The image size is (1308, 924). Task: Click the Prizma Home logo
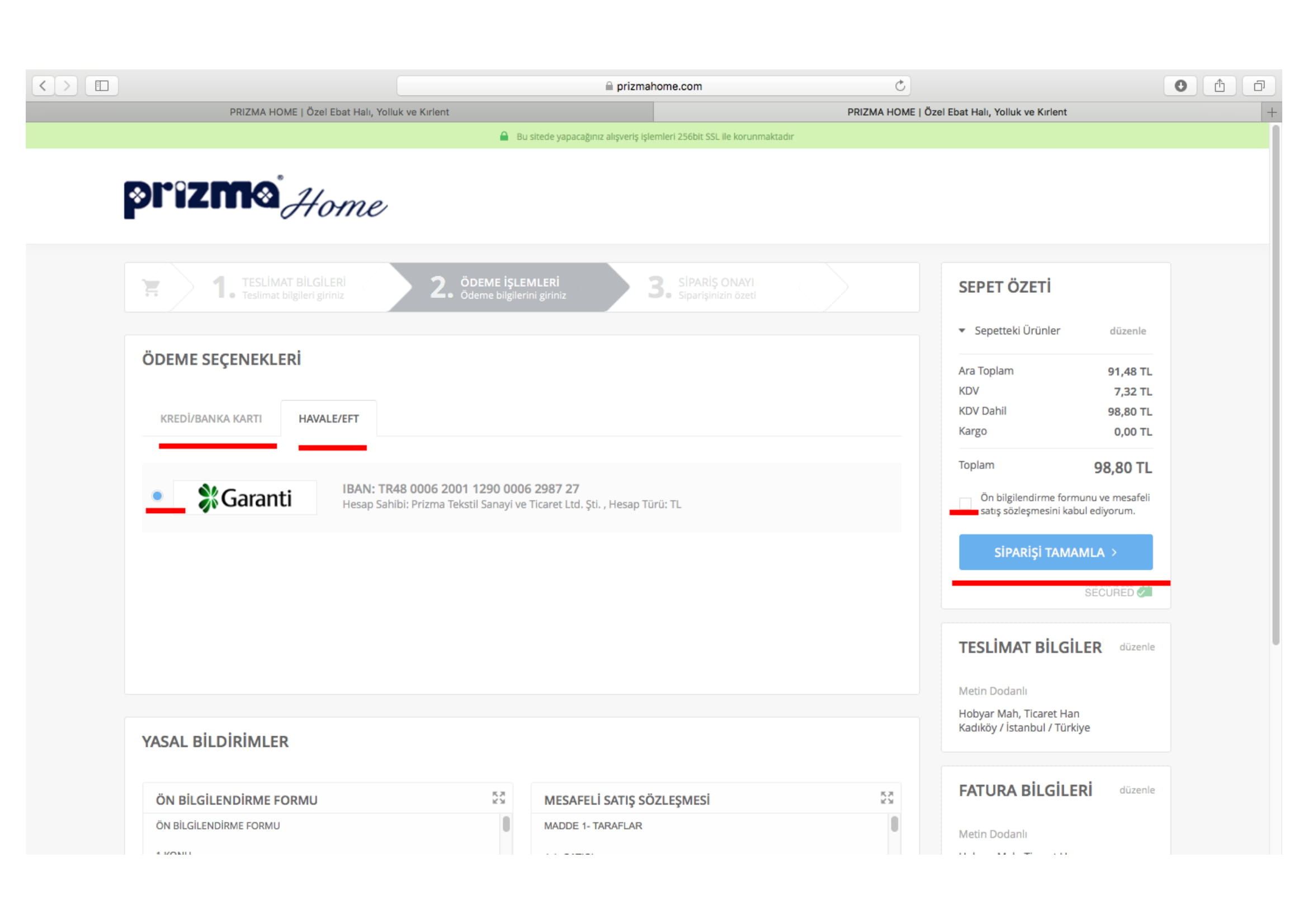pyautogui.click(x=256, y=197)
